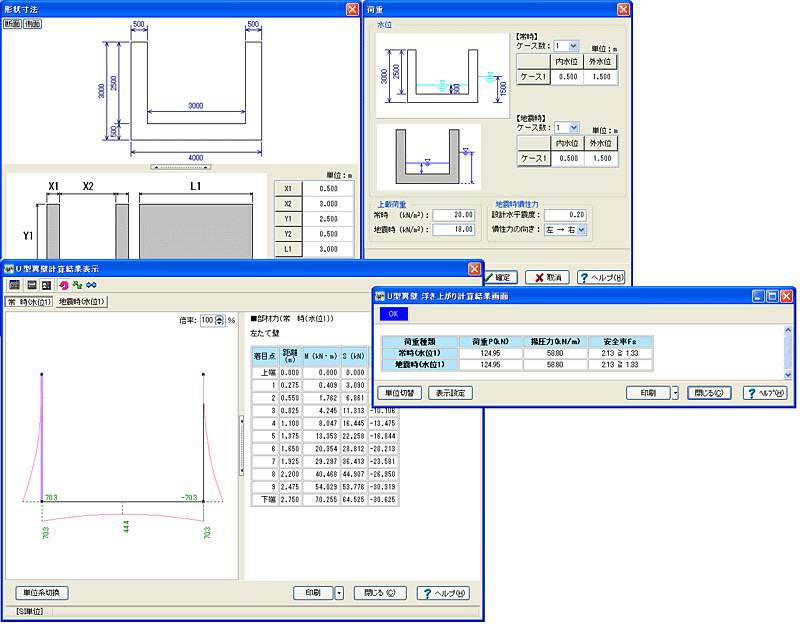The width and height of the screenshot is (800, 634).
Task: Click the [SI単位] status bar entry
Action: point(29,611)
